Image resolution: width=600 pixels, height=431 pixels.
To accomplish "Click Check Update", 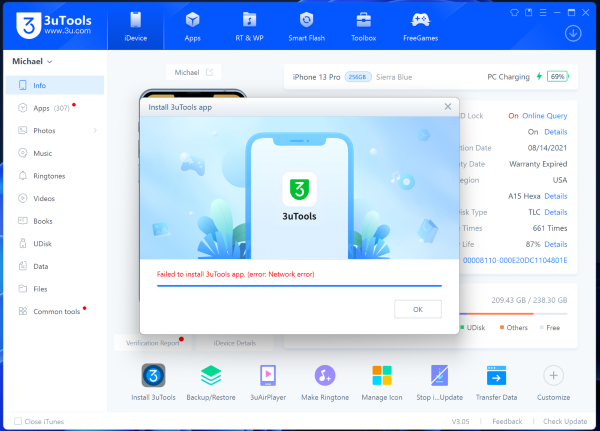I will (565, 421).
